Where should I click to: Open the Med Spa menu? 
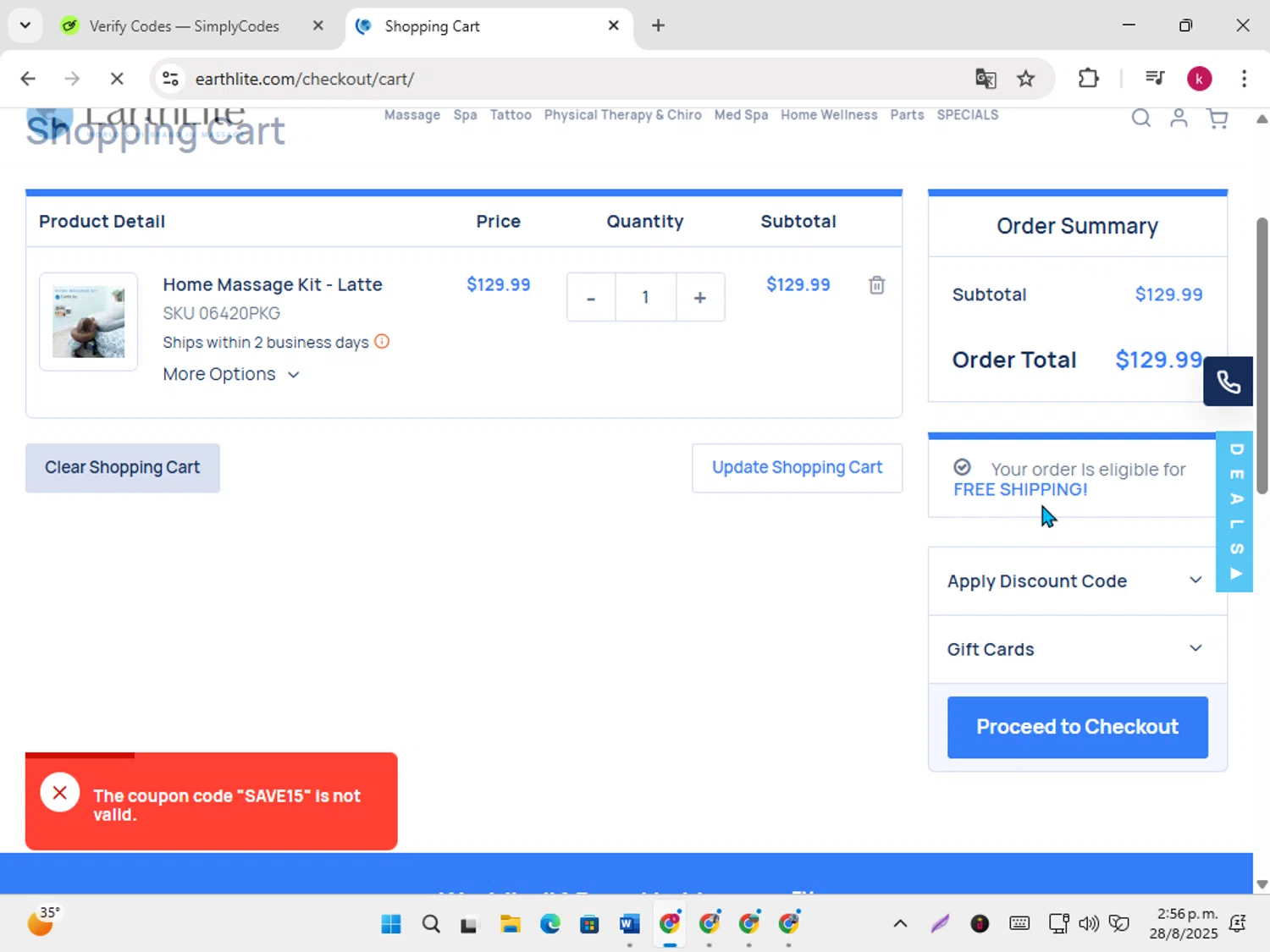click(x=741, y=115)
